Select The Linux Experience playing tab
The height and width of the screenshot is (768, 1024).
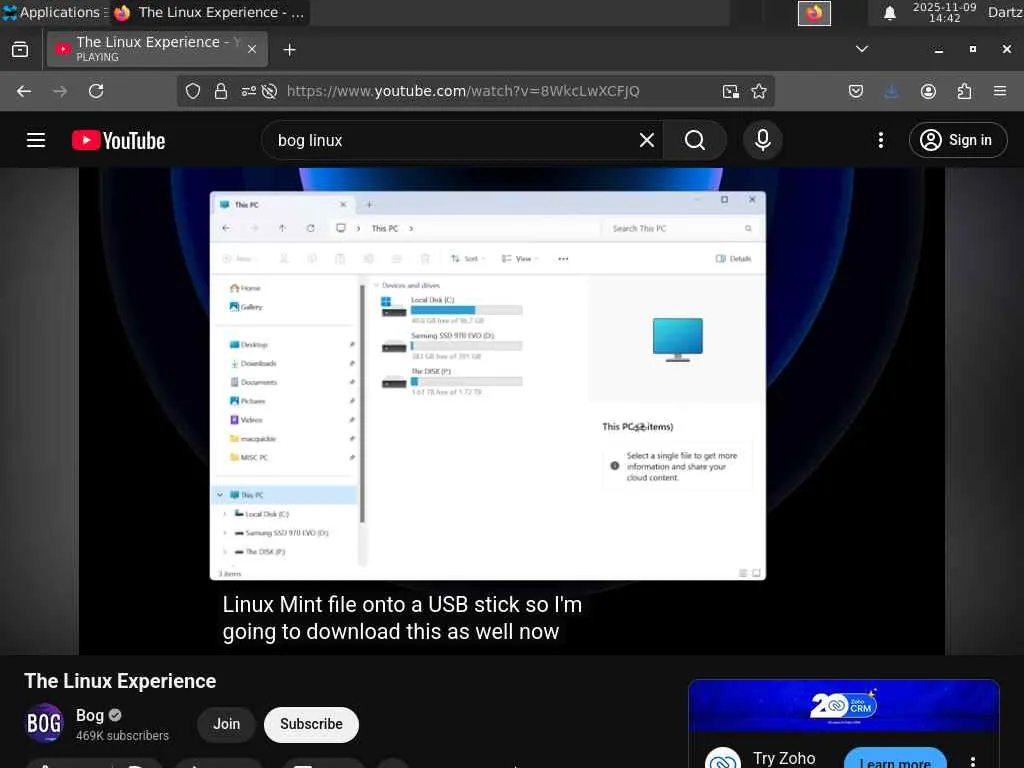point(157,49)
